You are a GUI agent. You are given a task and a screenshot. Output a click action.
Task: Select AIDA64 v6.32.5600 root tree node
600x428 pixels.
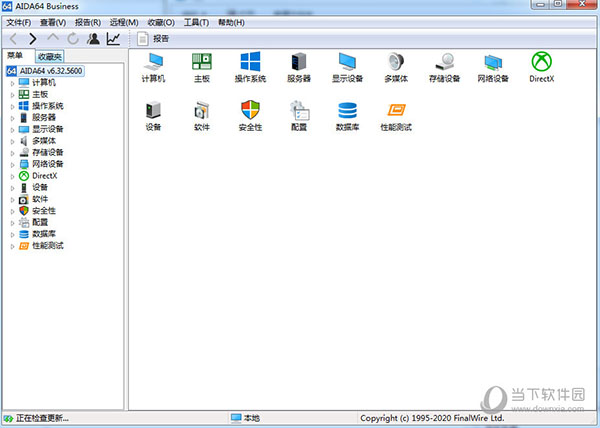point(45,71)
